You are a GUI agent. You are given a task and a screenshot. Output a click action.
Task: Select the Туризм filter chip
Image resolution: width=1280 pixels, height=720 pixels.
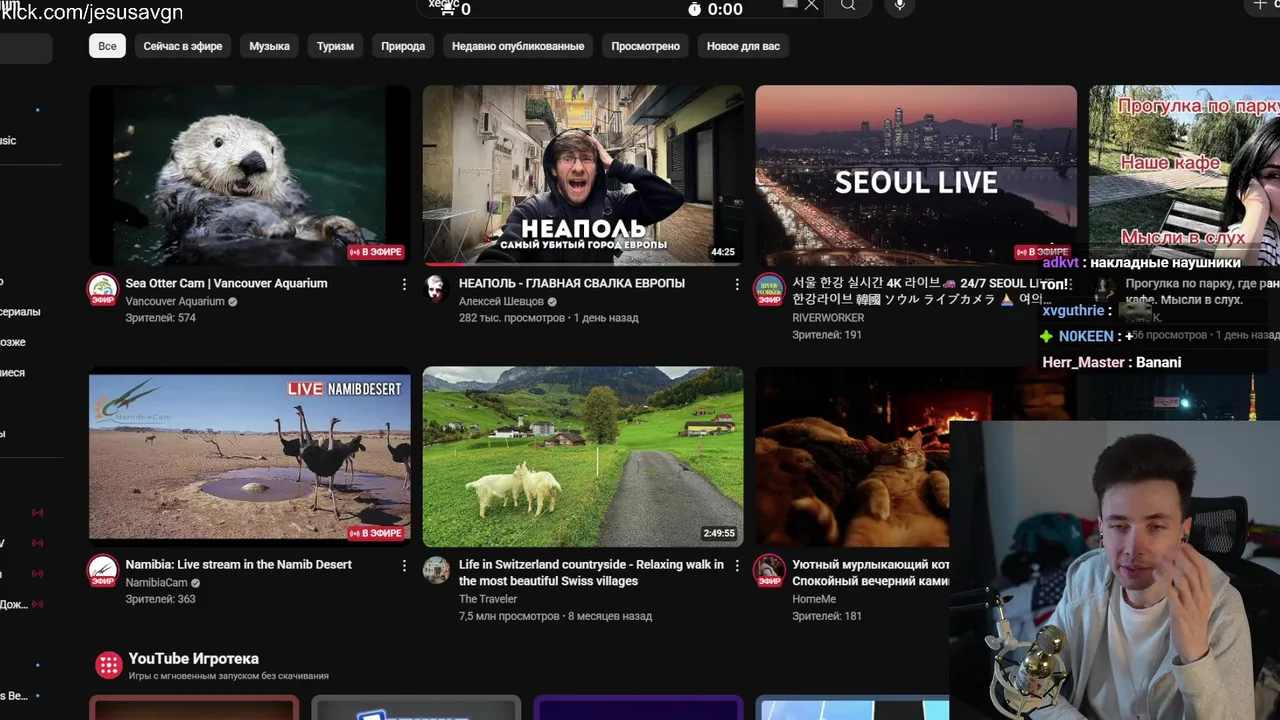click(335, 46)
